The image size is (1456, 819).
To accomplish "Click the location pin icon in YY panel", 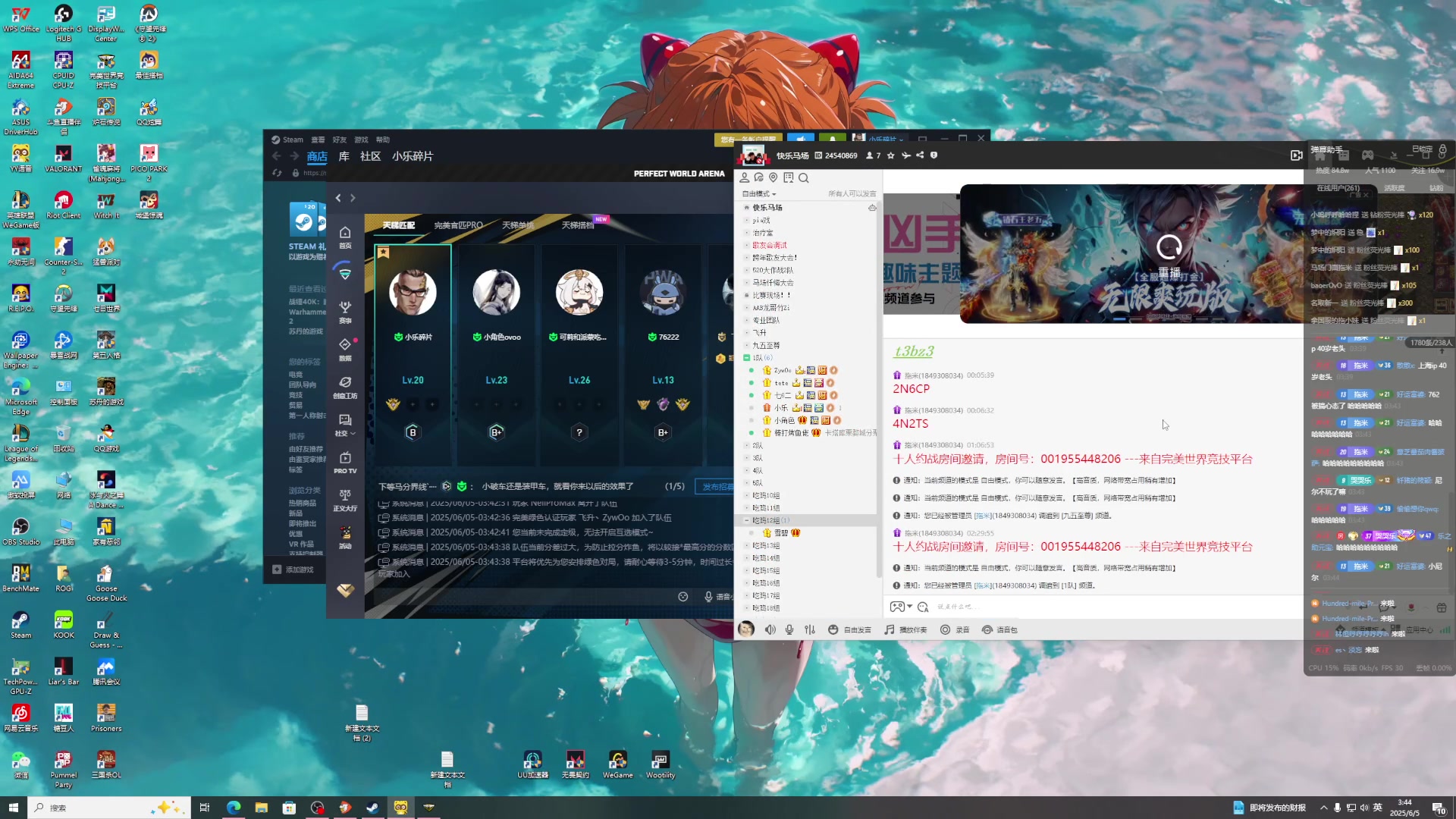I will [773, 177].
